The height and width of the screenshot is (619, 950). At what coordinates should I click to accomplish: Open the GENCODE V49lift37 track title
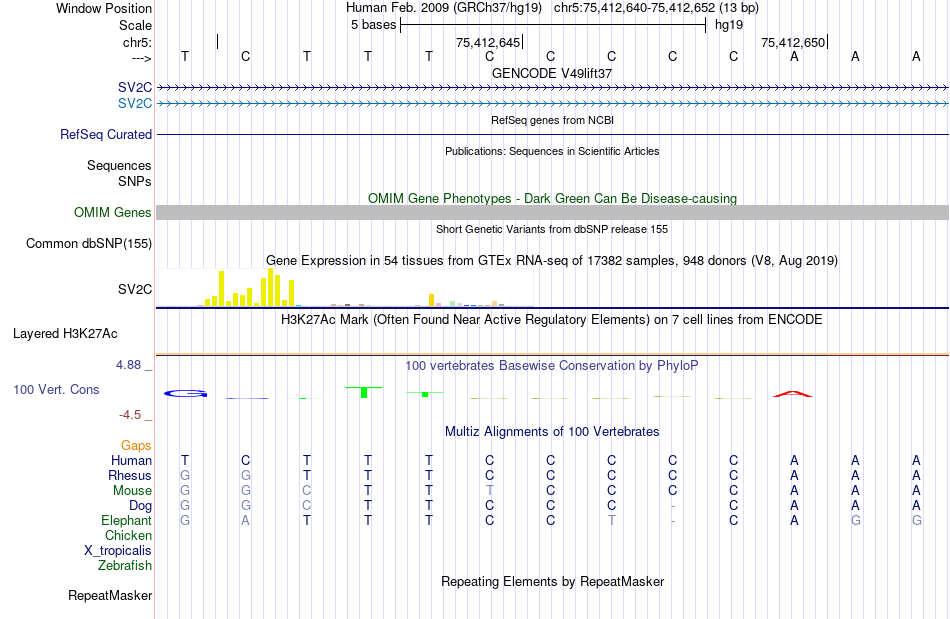tap(552, 73)
